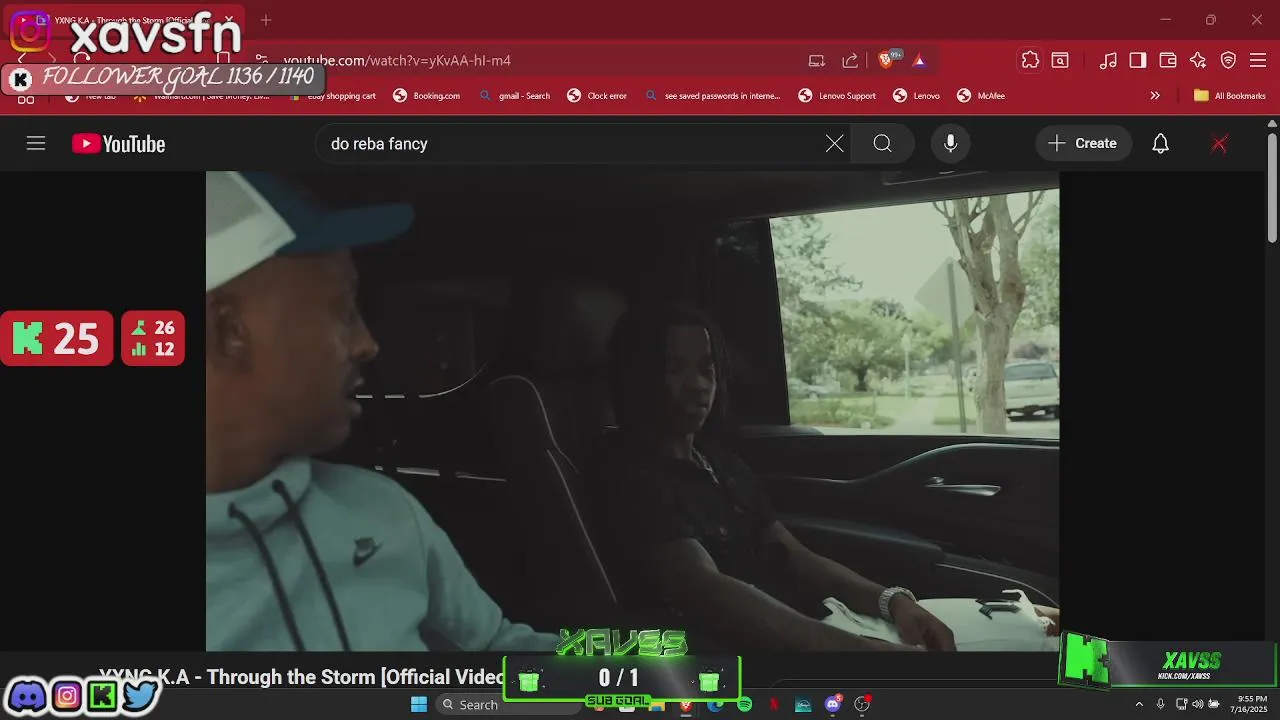Open volume control in system tray
This screenshot has width=1280, height=720.
click(x=1198, y=705)
